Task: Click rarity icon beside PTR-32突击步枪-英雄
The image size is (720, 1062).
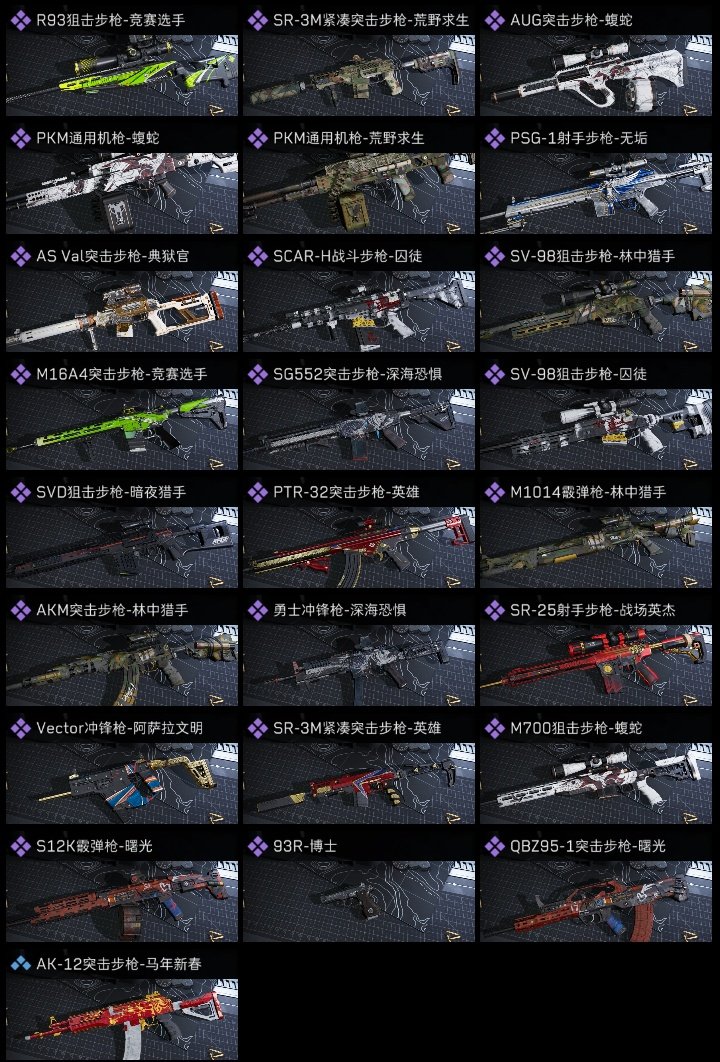Action: [x=258, y=492]
